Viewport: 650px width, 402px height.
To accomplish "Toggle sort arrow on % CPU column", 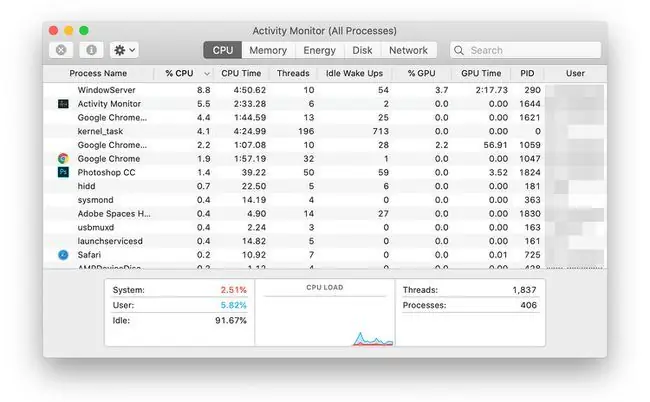I will tap(206, 74).
